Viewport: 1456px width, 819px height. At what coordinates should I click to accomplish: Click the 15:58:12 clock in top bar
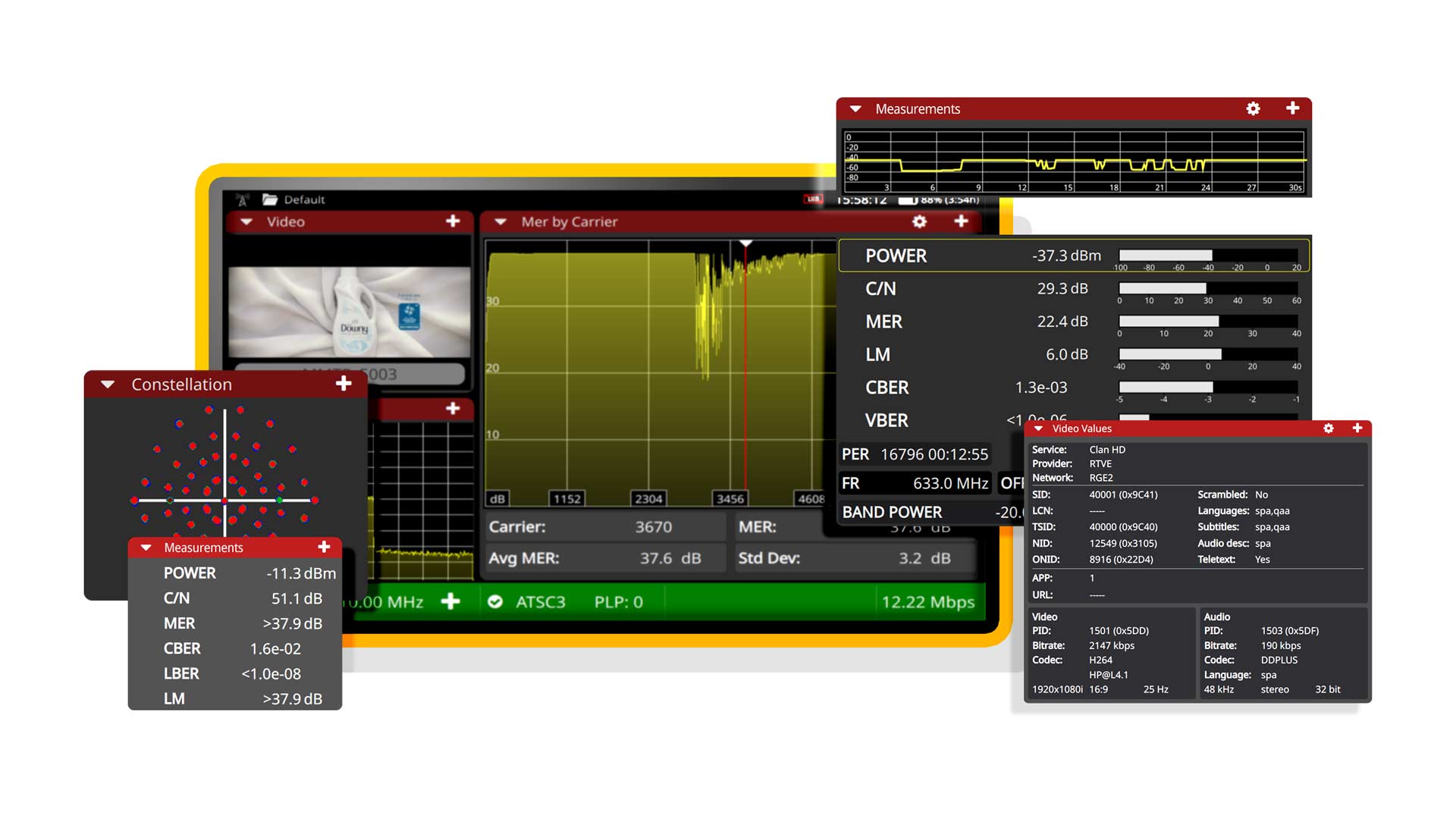click(x=861, y=200)
